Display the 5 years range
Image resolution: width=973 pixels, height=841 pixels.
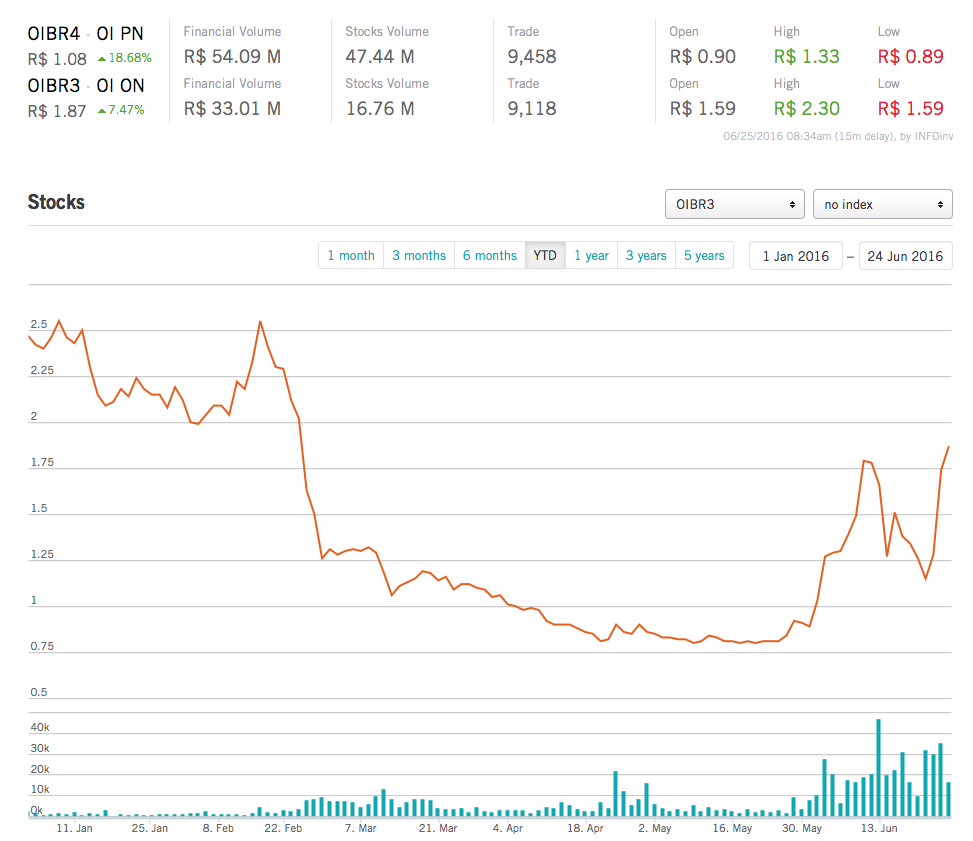coord(704,256)
